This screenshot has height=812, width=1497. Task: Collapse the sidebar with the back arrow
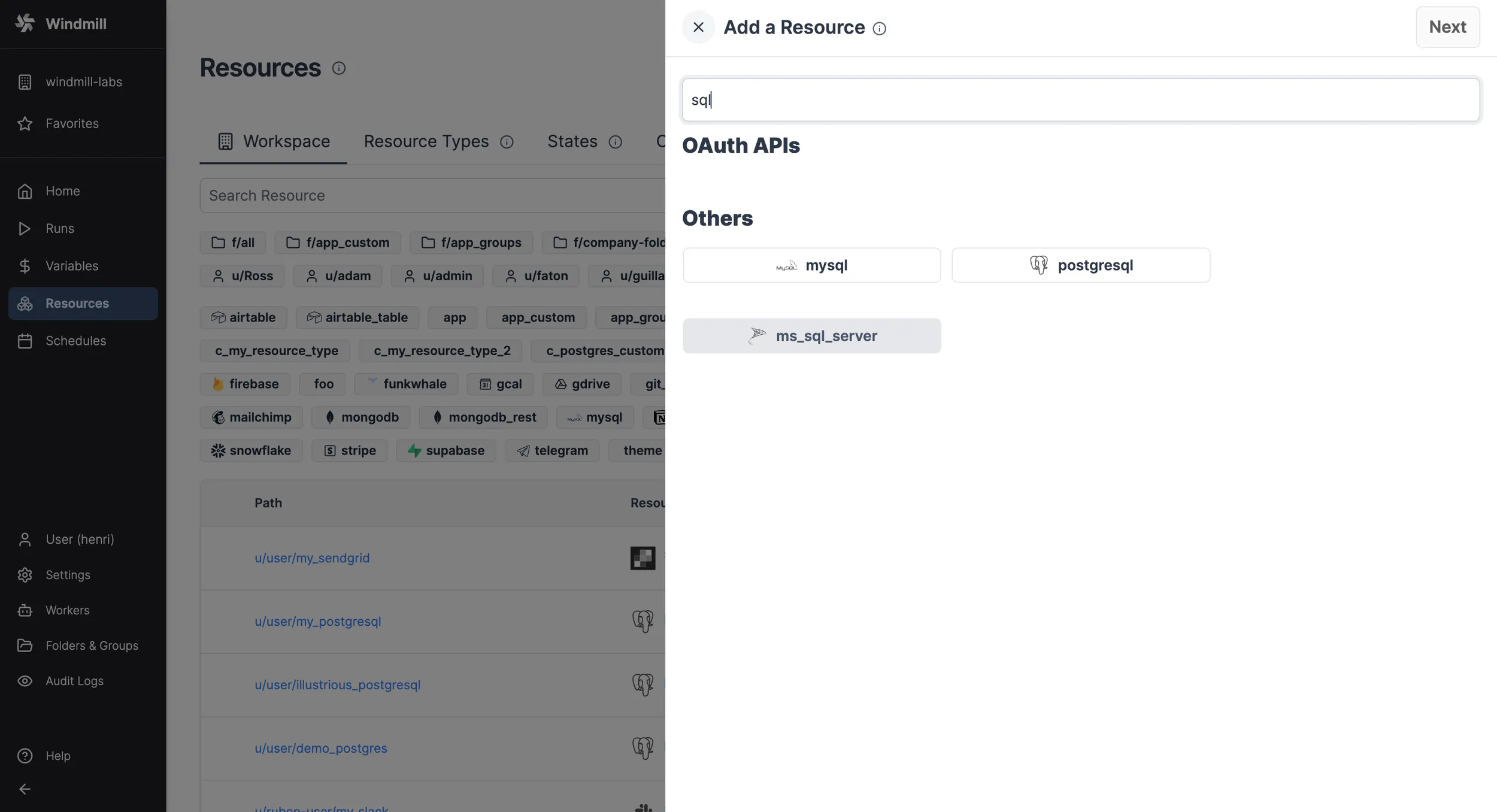pyautogui.click(x=25, y=789)
